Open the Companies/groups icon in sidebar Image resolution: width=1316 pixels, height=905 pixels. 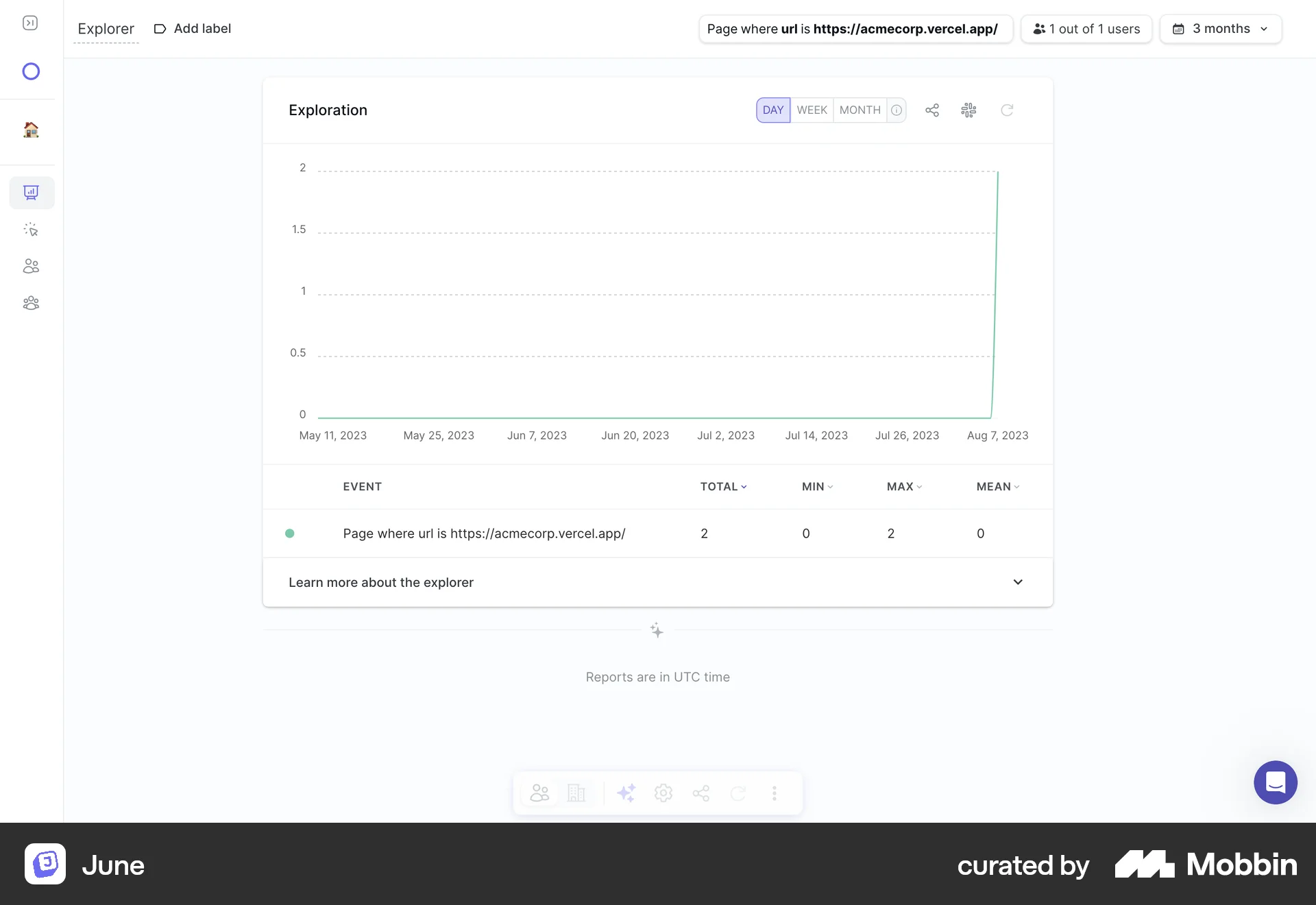click(31, 302)
